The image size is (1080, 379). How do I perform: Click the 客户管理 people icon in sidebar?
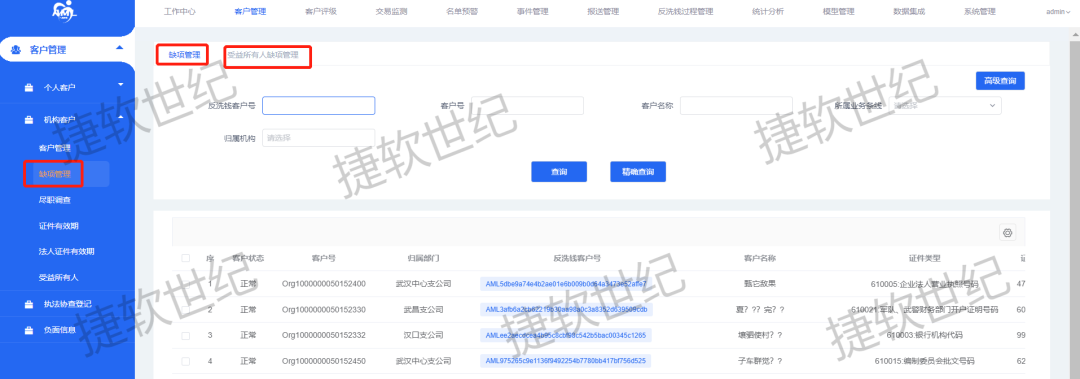pos(15,50)
